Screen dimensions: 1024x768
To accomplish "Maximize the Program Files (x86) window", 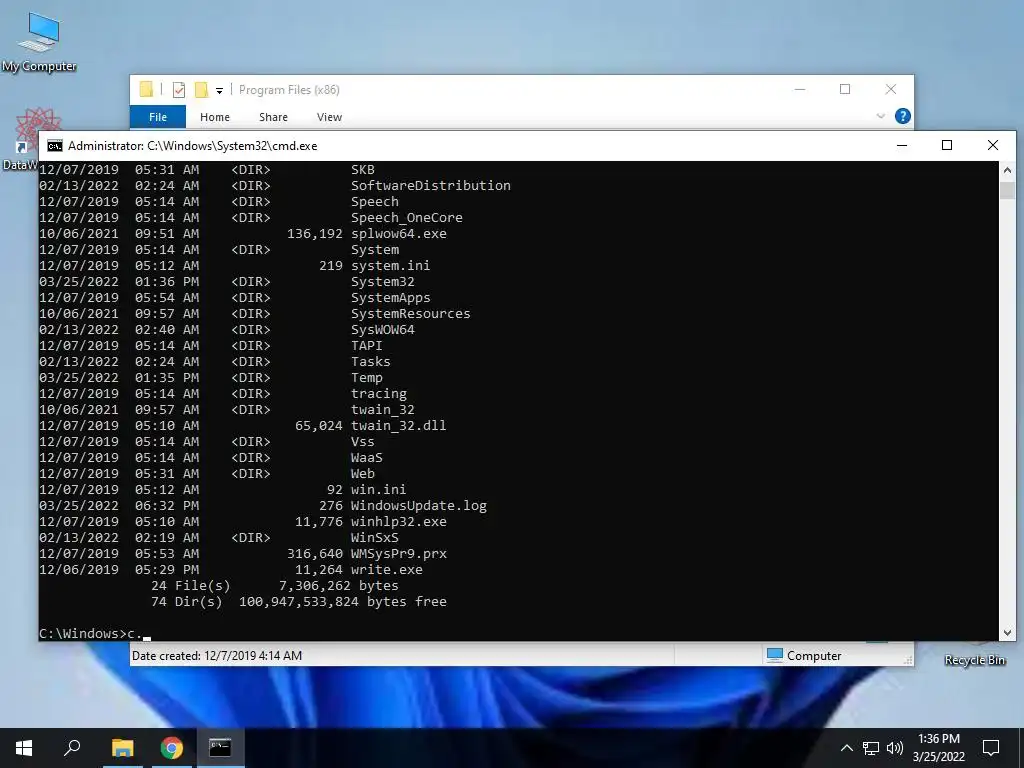I will pos(845,89).
